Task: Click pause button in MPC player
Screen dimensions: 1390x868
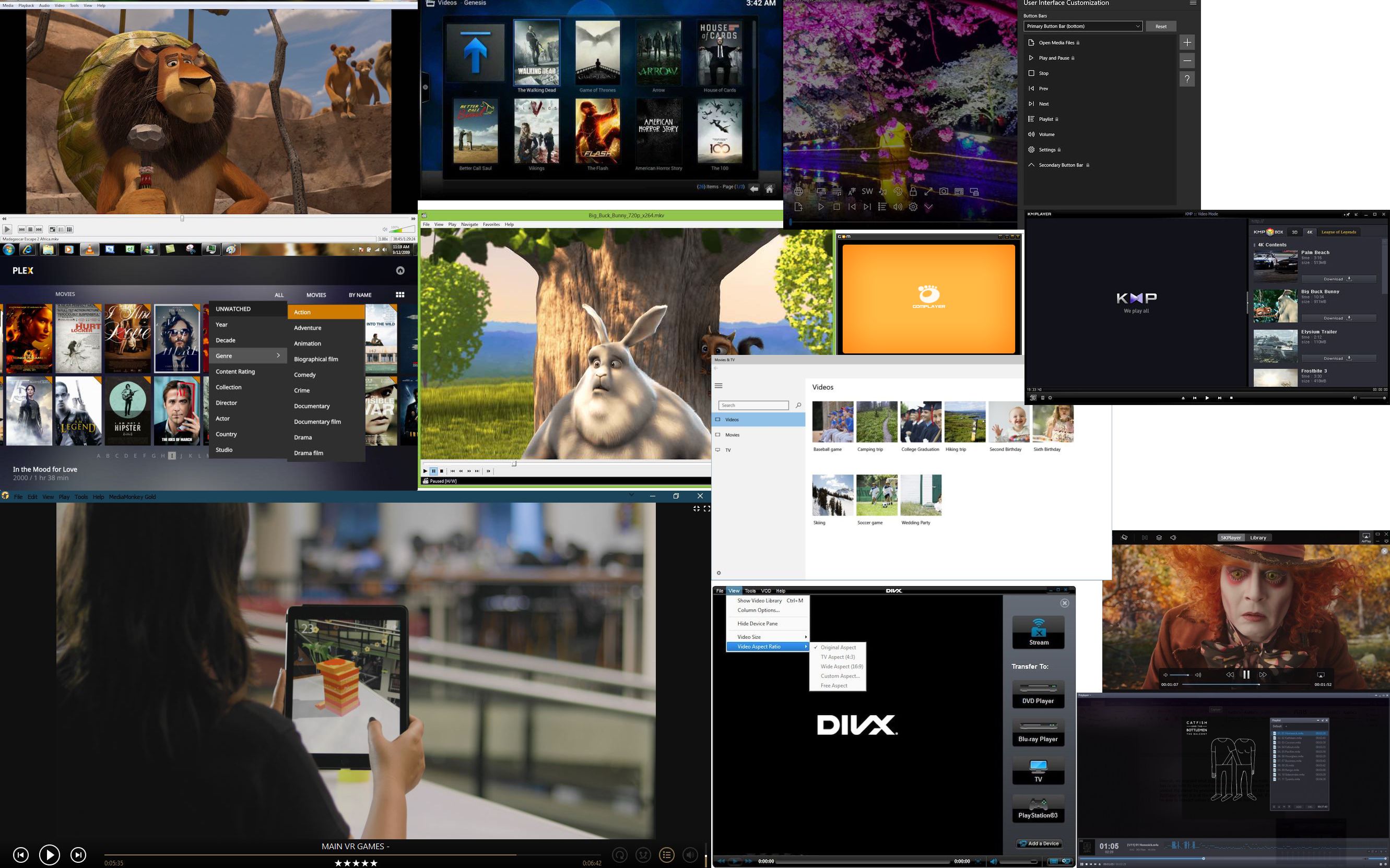Action: (434, 471)
